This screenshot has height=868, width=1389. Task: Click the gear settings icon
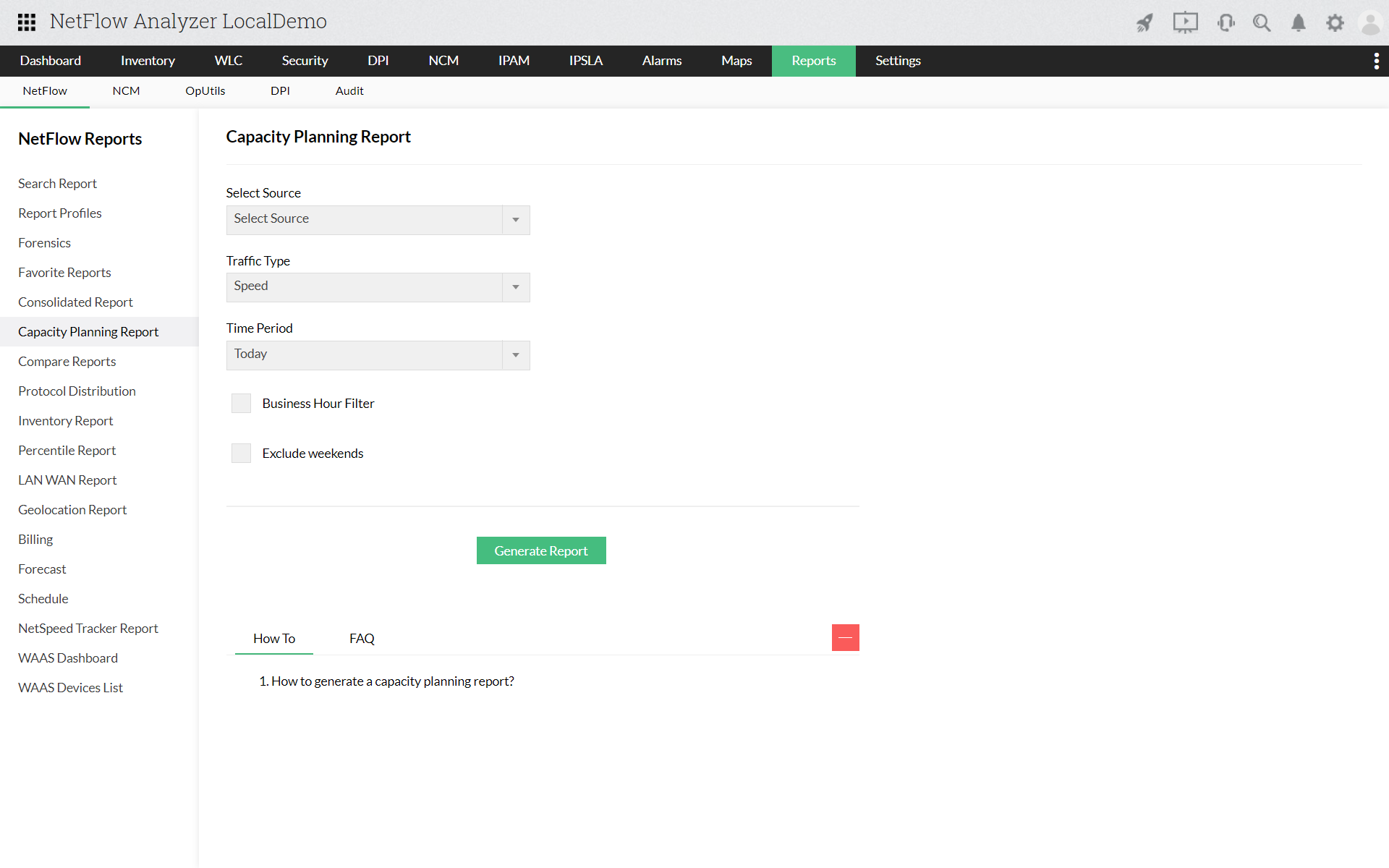click(1335, 23)
